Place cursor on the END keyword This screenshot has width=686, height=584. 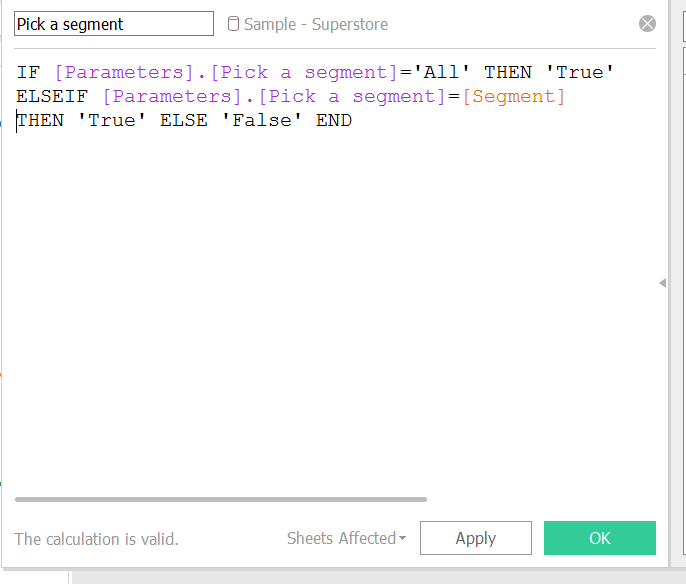334,121
